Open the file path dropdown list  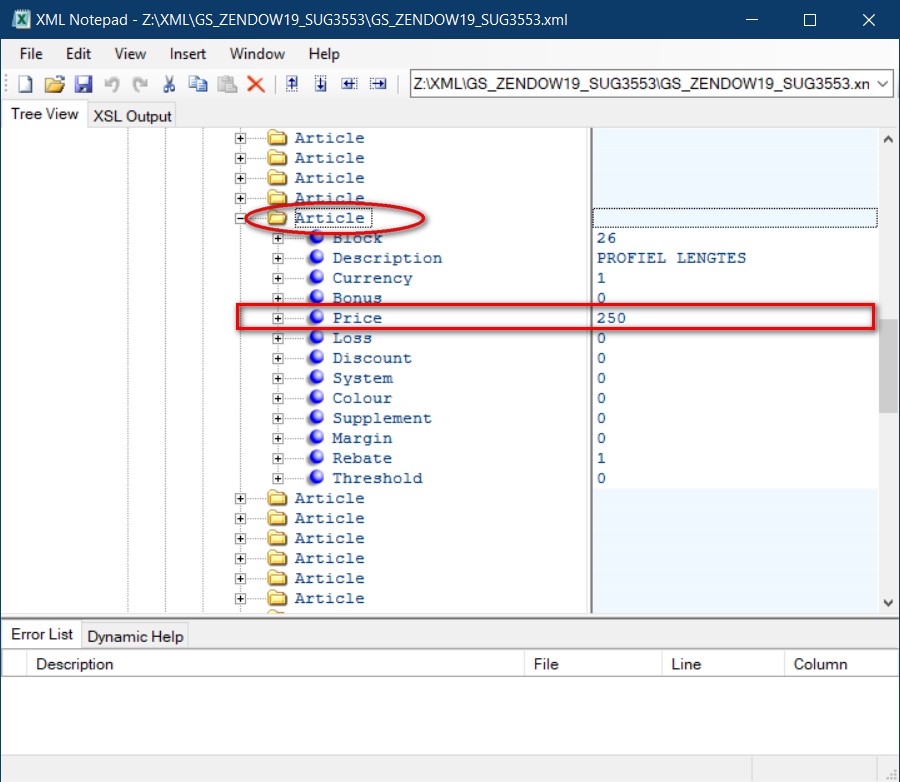tap(883, 84)
